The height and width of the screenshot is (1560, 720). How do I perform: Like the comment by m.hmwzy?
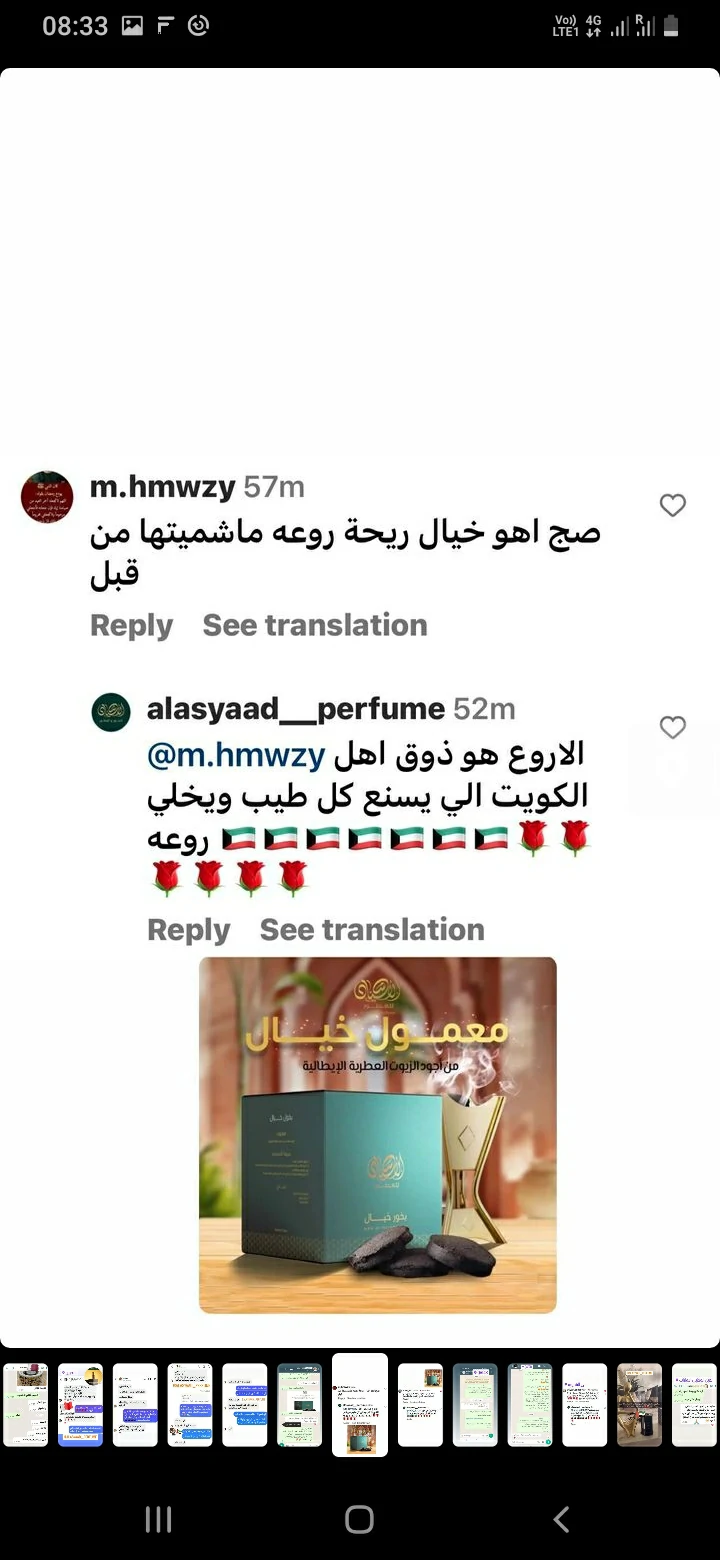click(673, 506)
